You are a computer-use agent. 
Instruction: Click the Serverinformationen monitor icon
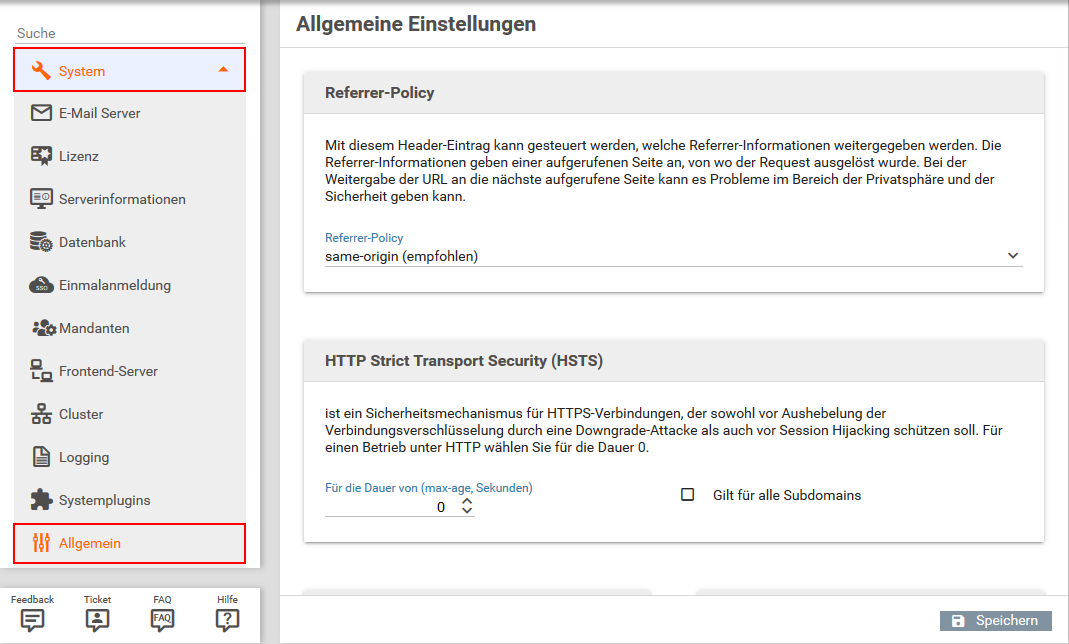tap(41, 199)
